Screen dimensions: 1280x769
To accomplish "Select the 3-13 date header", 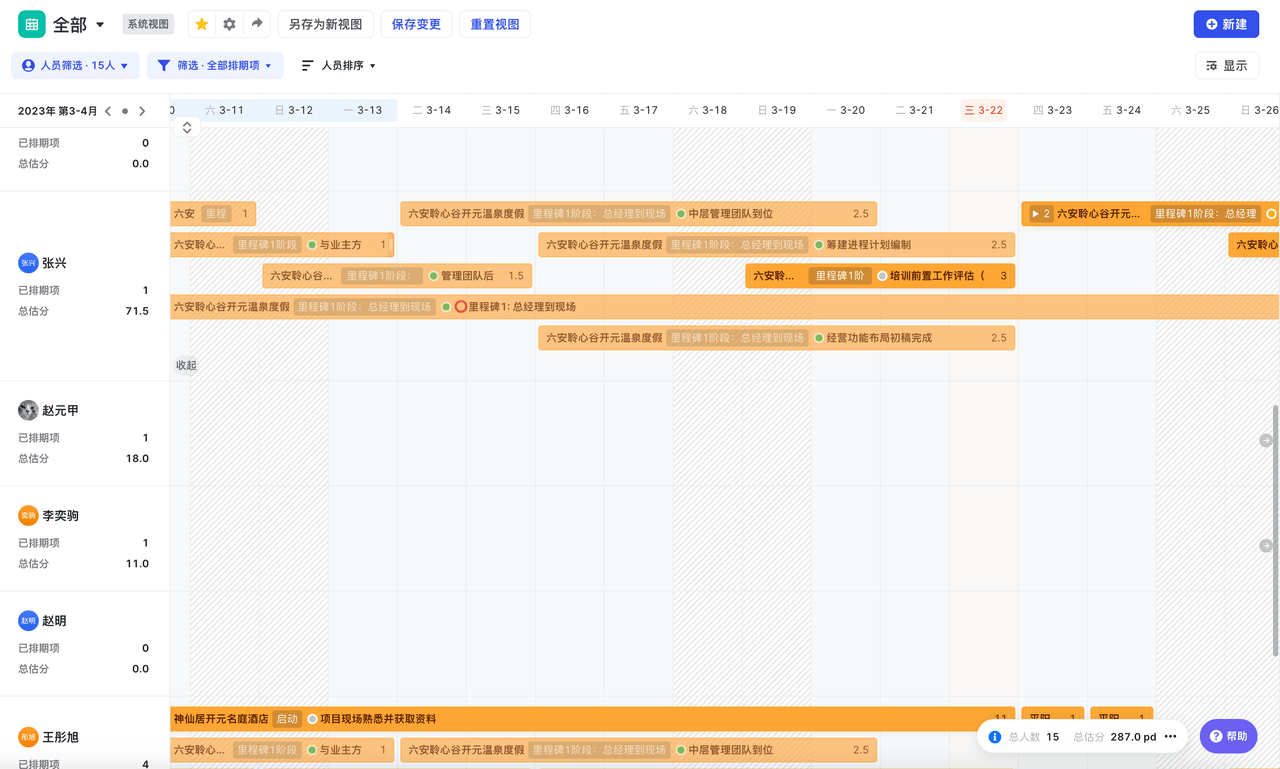I will [x=362, y=110].
